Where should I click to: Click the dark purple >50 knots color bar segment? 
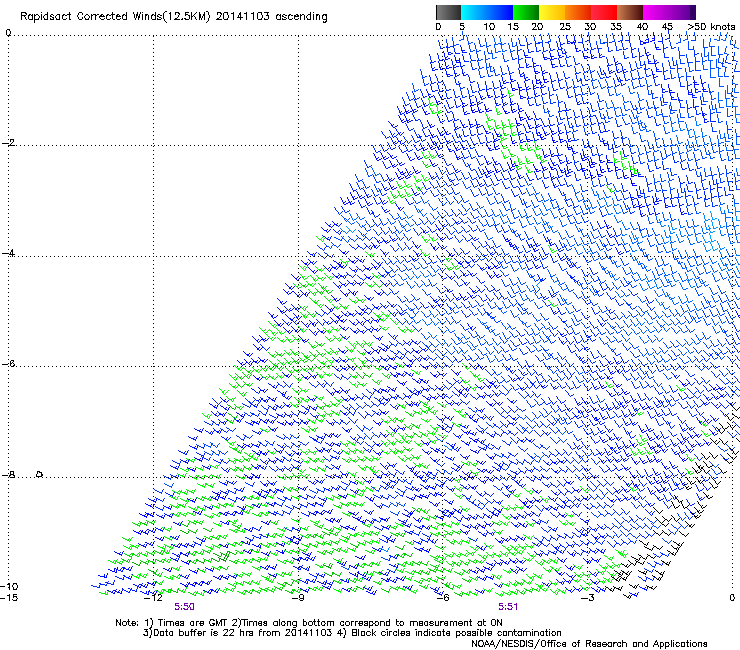click(x=693, y=12)
